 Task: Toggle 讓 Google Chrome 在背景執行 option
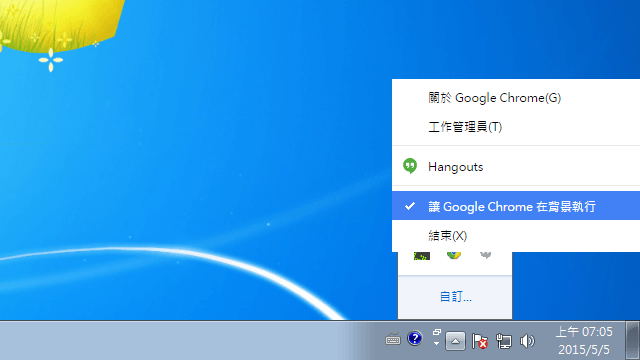tap(516, 206)
